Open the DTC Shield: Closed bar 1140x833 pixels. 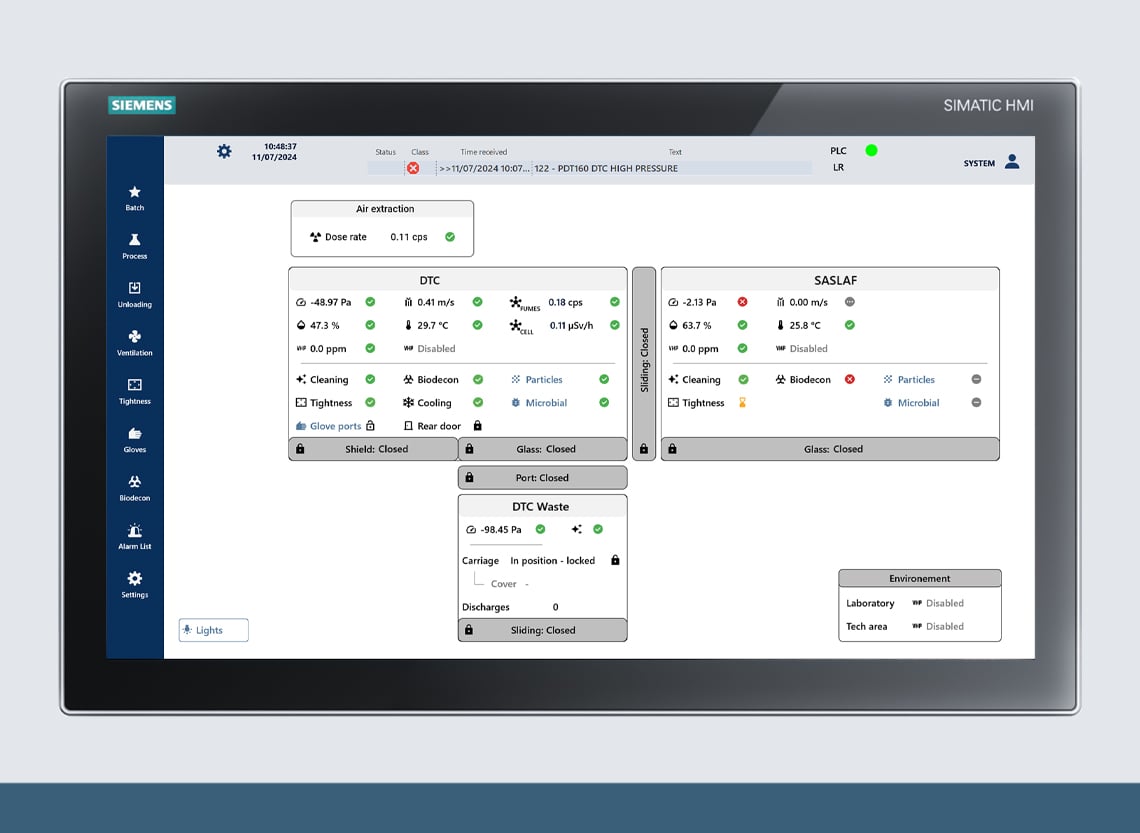pyautogui.click(x=373, y=449)
